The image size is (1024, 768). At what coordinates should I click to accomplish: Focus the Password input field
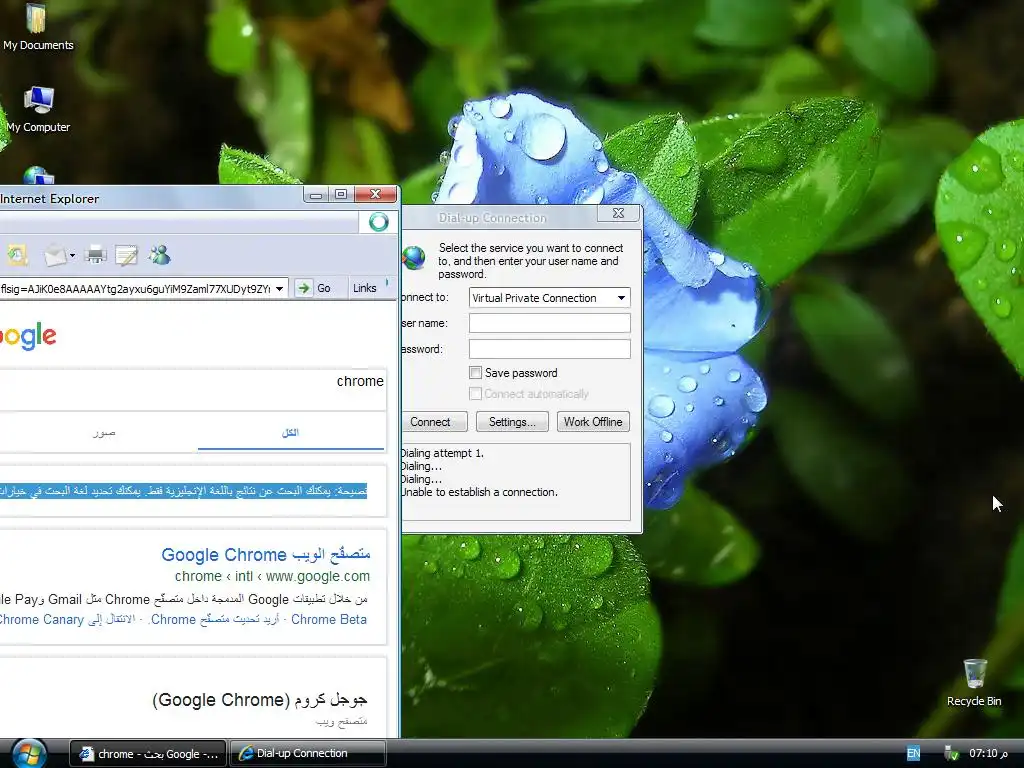tap(549, 349)
